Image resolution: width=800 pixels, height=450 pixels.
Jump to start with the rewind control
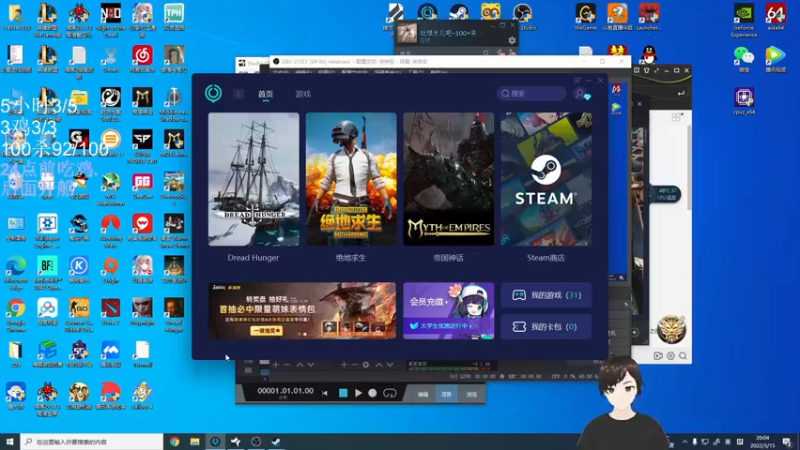pos(325,393)
